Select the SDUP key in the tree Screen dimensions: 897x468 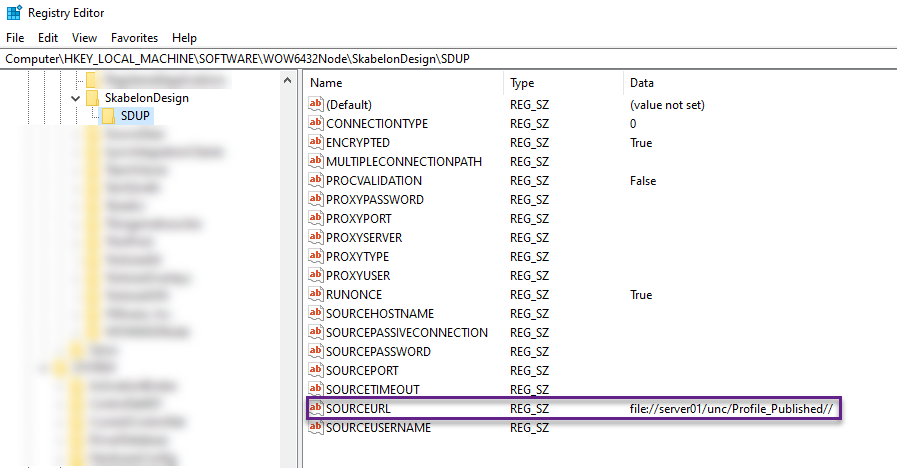pos(135,116)
